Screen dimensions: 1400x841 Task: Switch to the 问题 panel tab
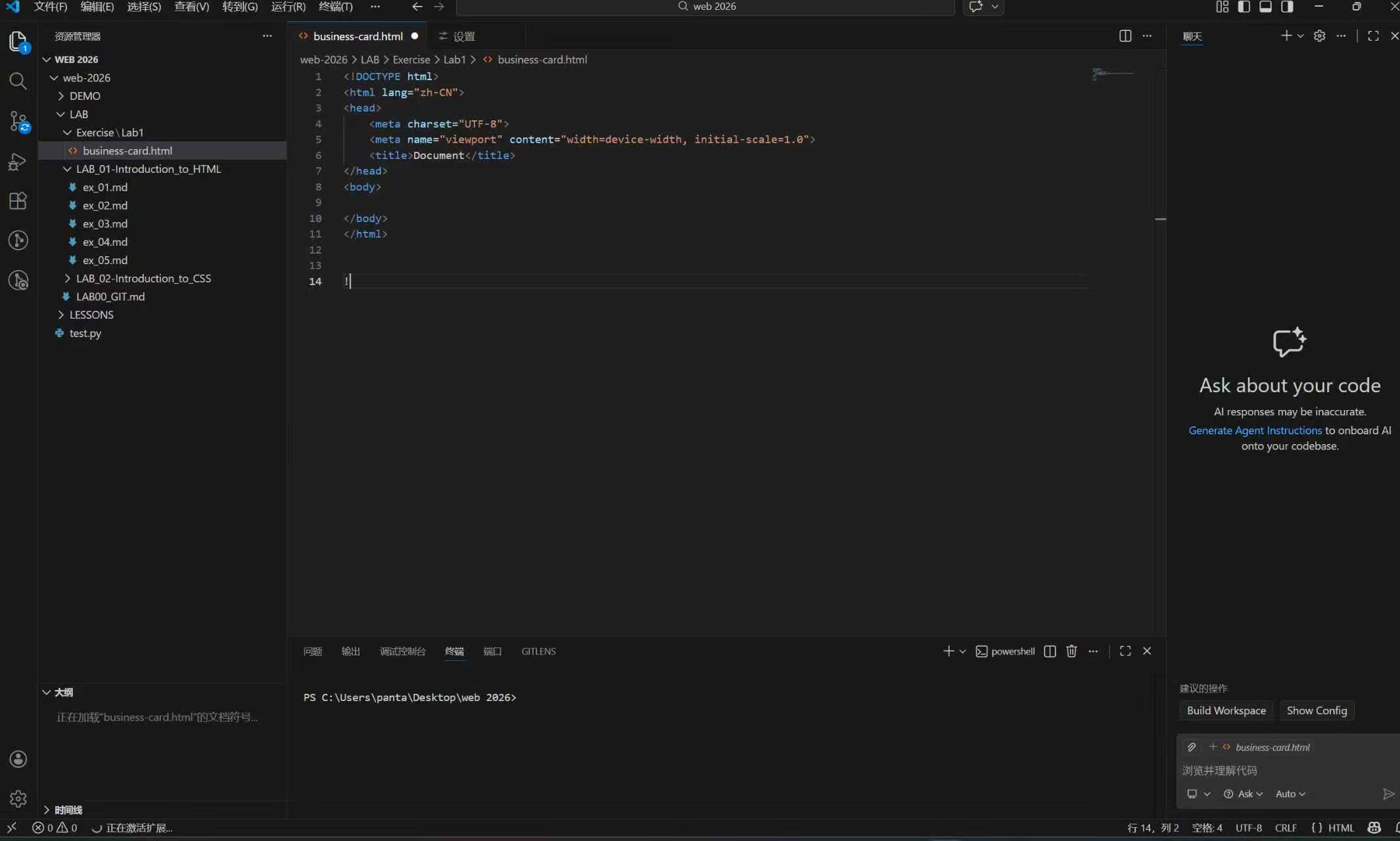[x=313, y=651]
